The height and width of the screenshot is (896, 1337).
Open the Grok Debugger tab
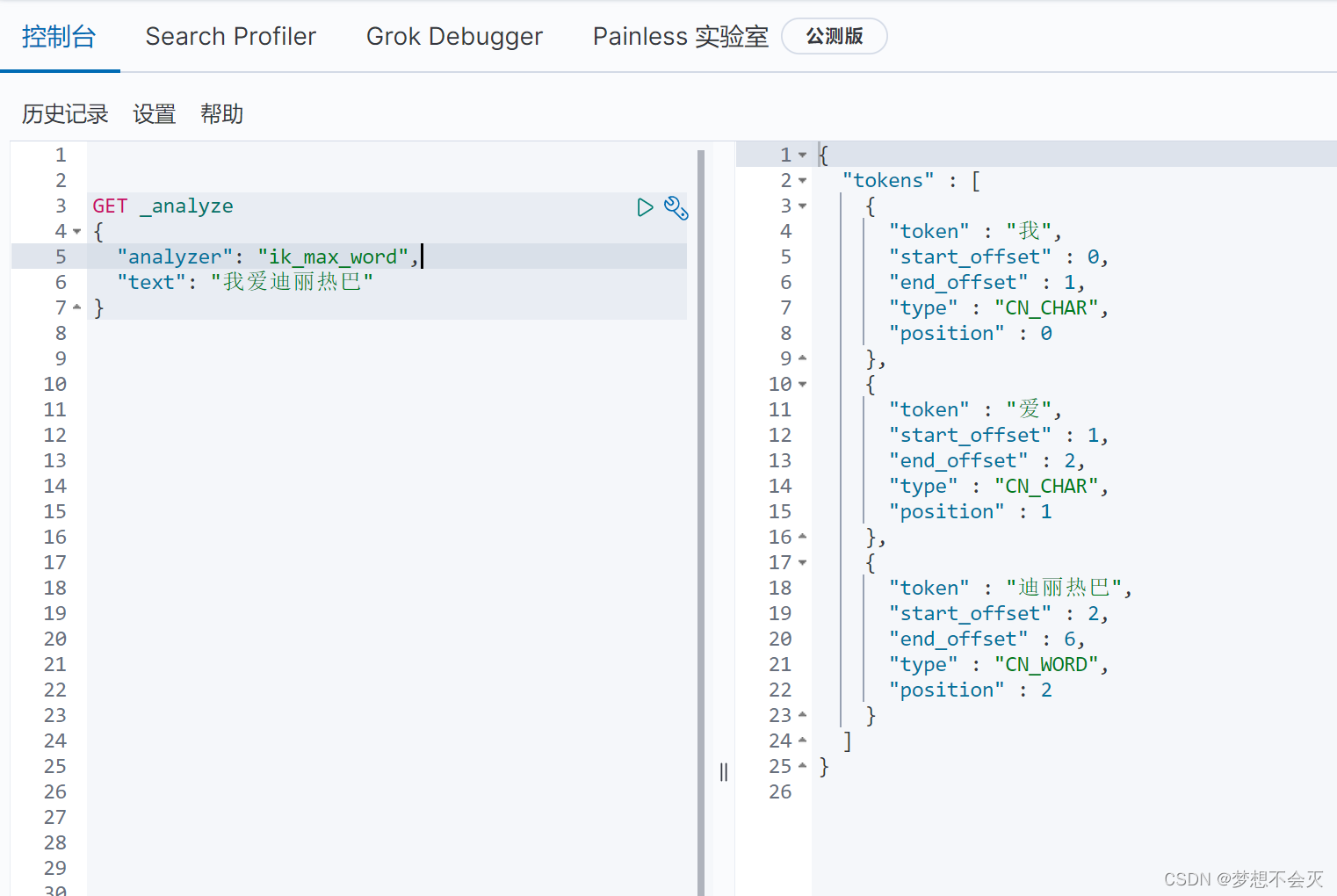(x=454, y=37)
